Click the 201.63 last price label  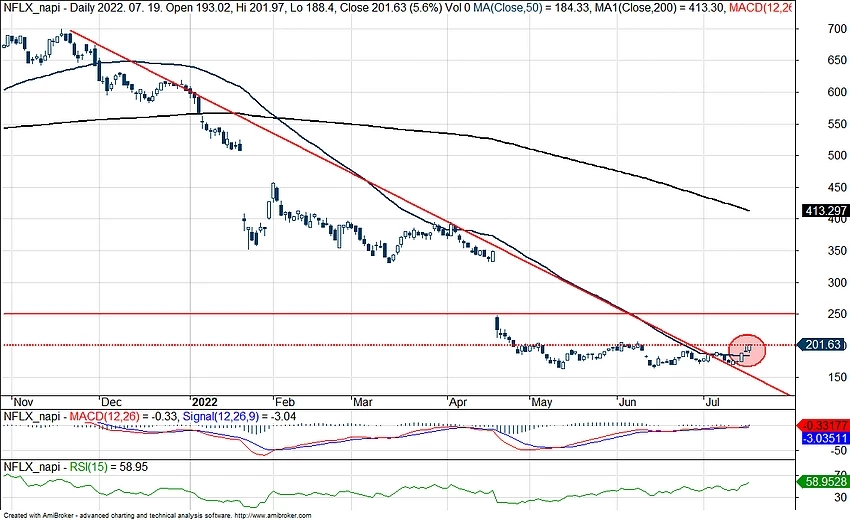tap(822, 344)
